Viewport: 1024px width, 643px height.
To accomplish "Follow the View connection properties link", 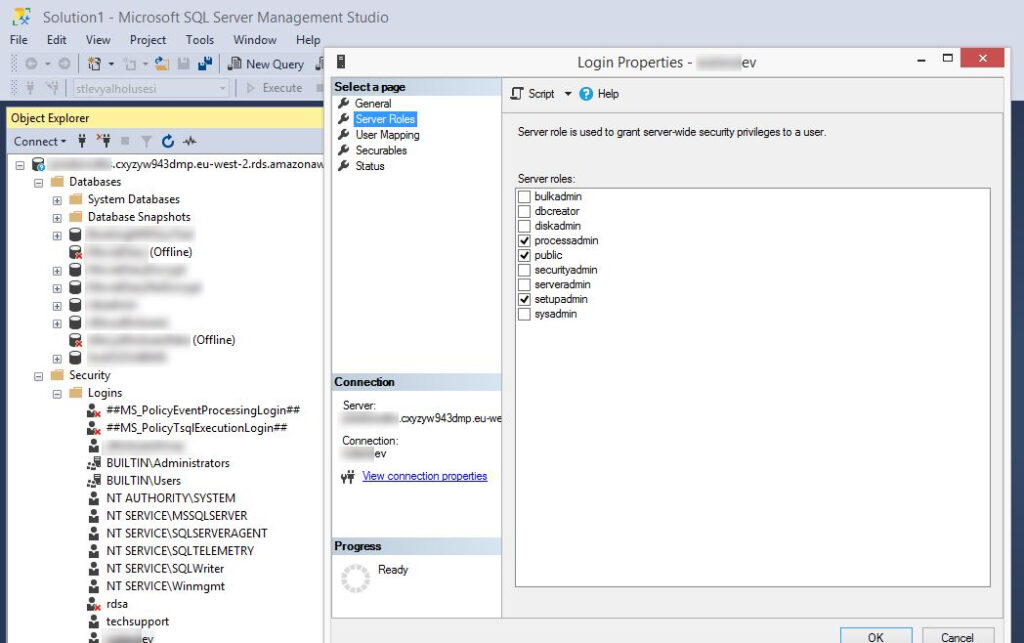I will click(424, 476).
